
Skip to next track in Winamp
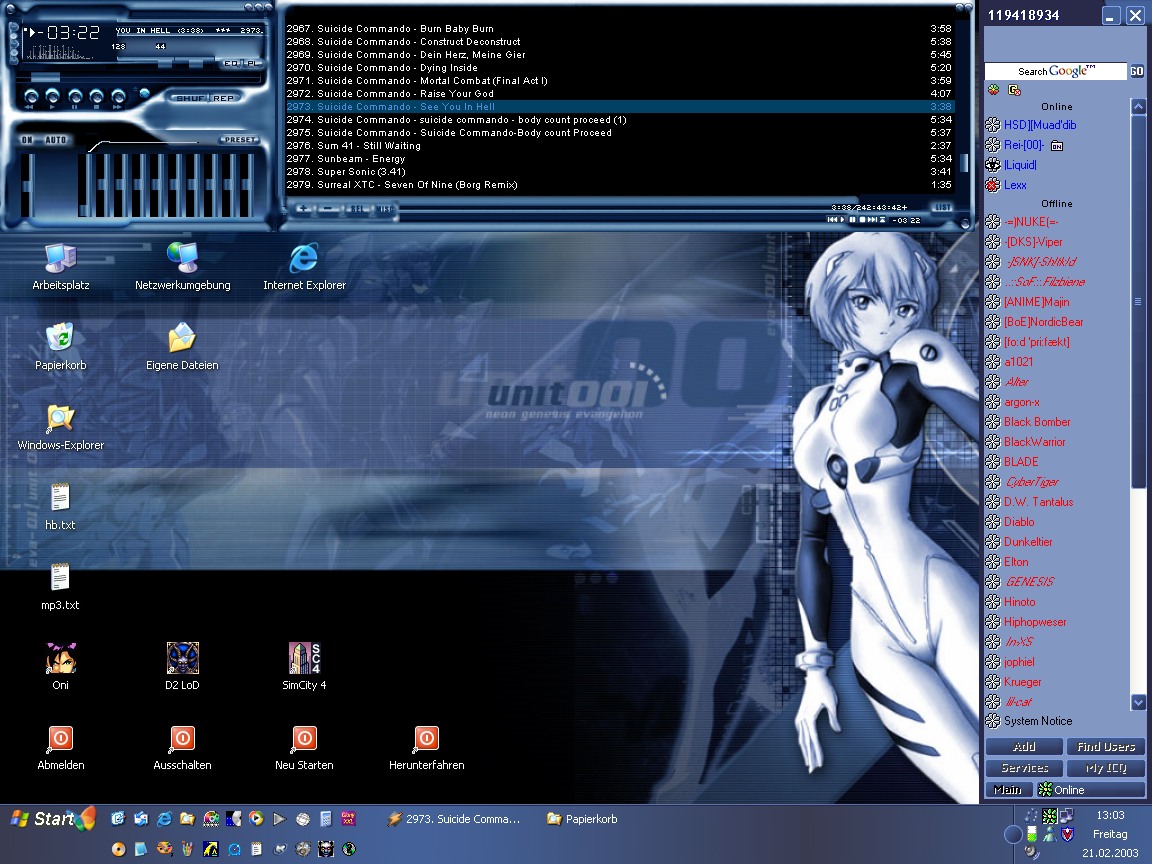pos(119,97)
